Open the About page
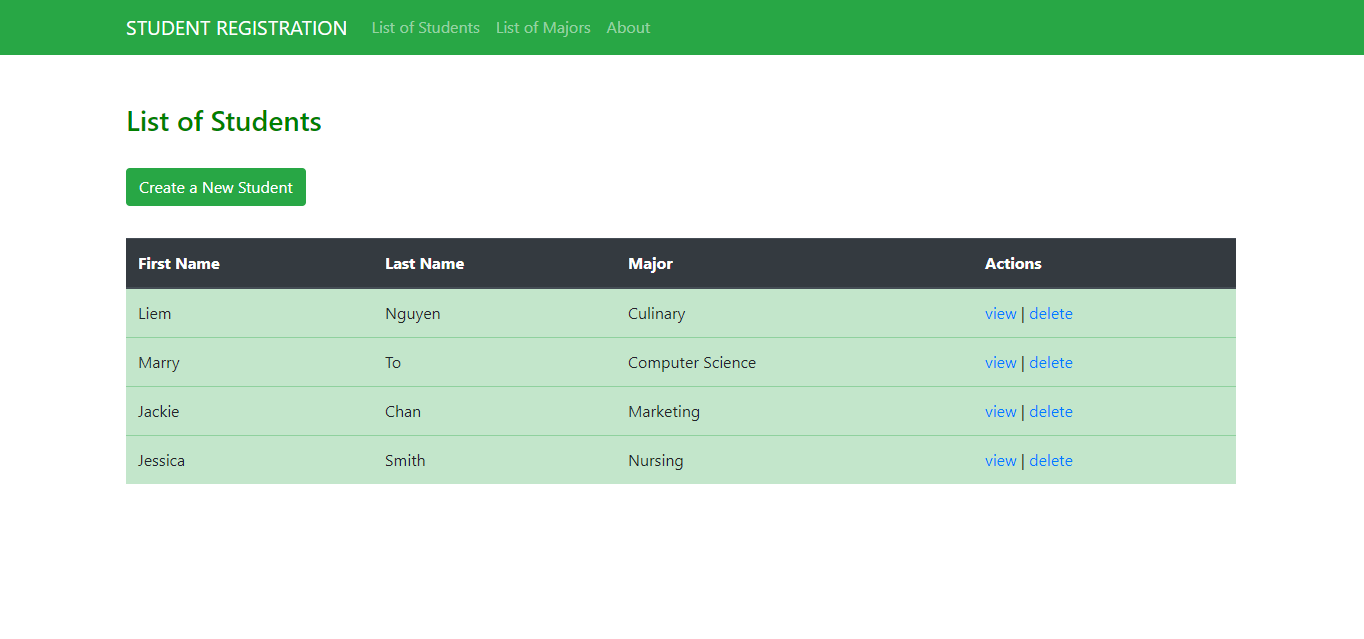Viewport: 1364px width, 639px height. click(x=628, y=28)
